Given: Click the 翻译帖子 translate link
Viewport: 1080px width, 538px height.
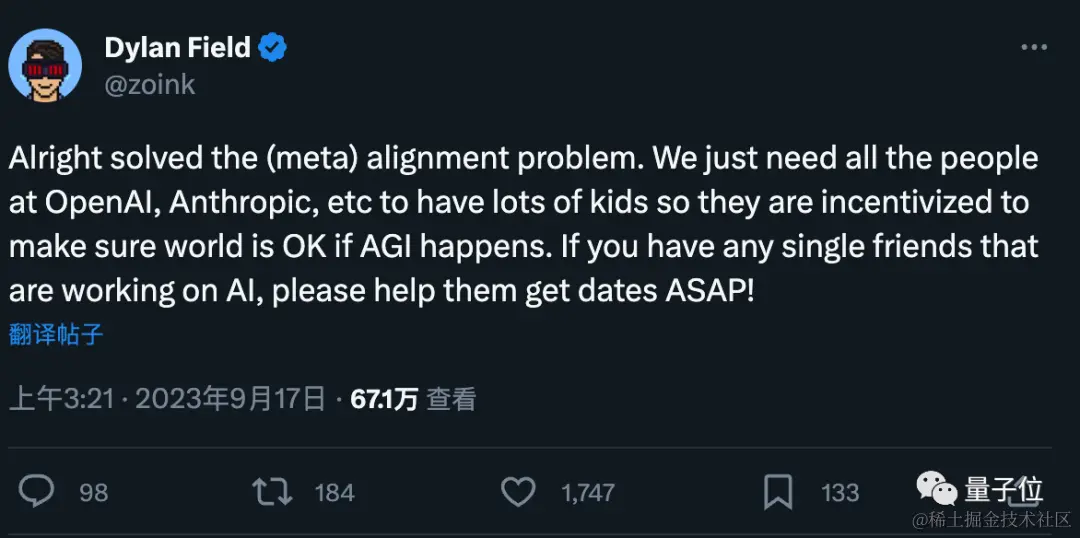Looking at the screenshot, I should [x=56, y=334].
